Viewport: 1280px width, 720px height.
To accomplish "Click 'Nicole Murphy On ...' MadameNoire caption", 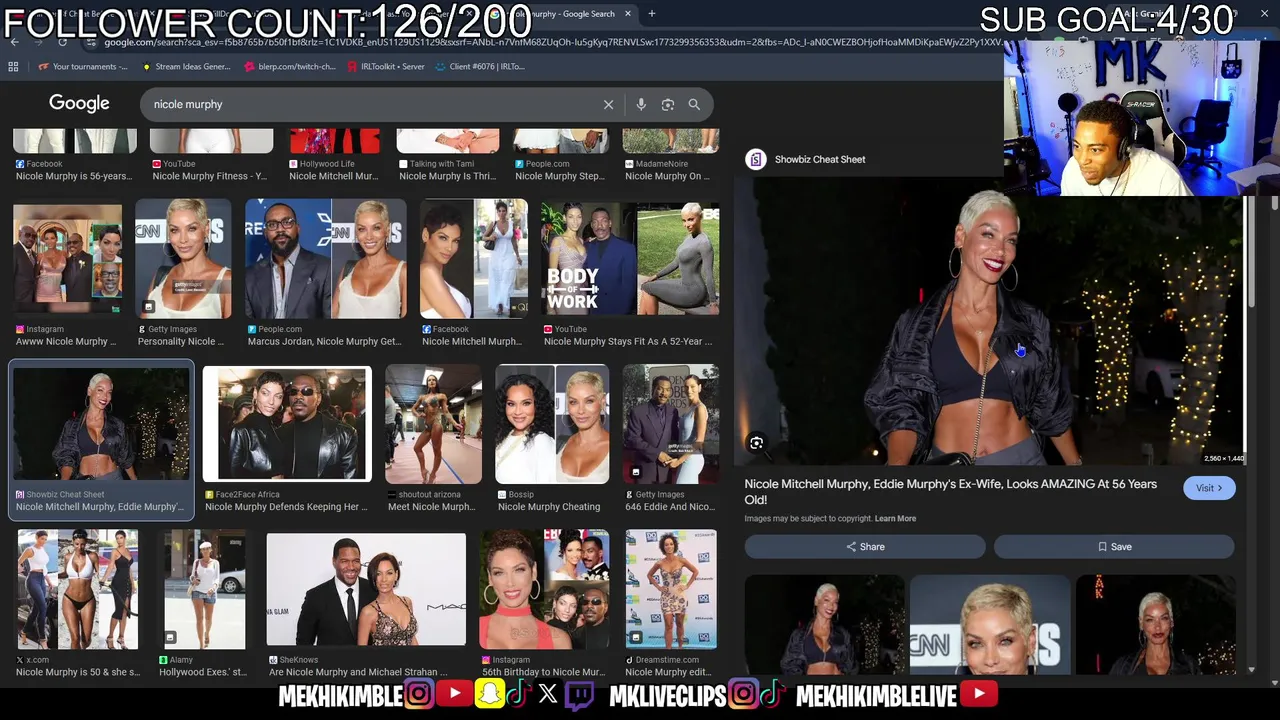I will point(667,176).
